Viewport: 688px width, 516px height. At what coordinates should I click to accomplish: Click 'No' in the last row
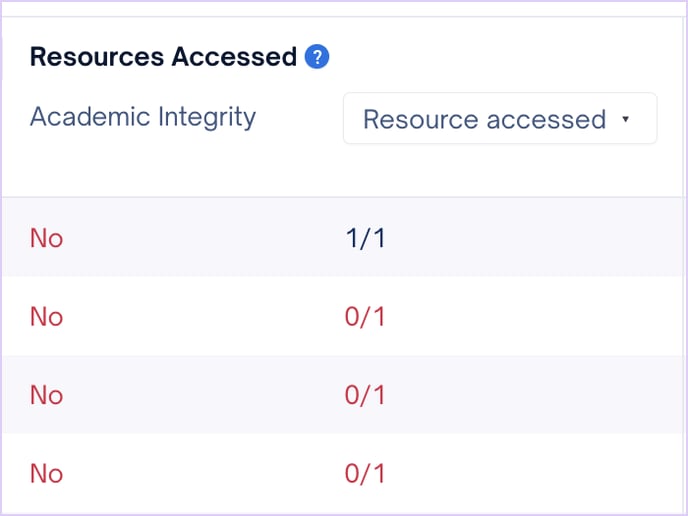(47, 473)
